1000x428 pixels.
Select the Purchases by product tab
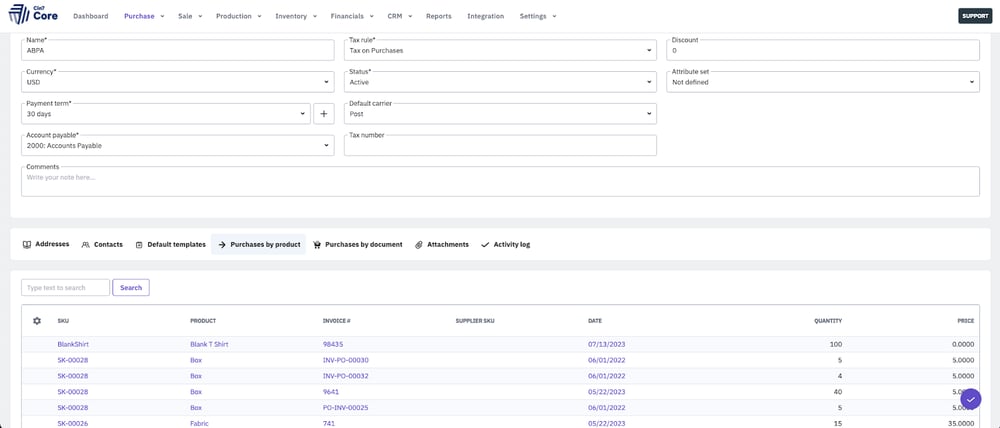pyautogui.click(x=258, y=244)
